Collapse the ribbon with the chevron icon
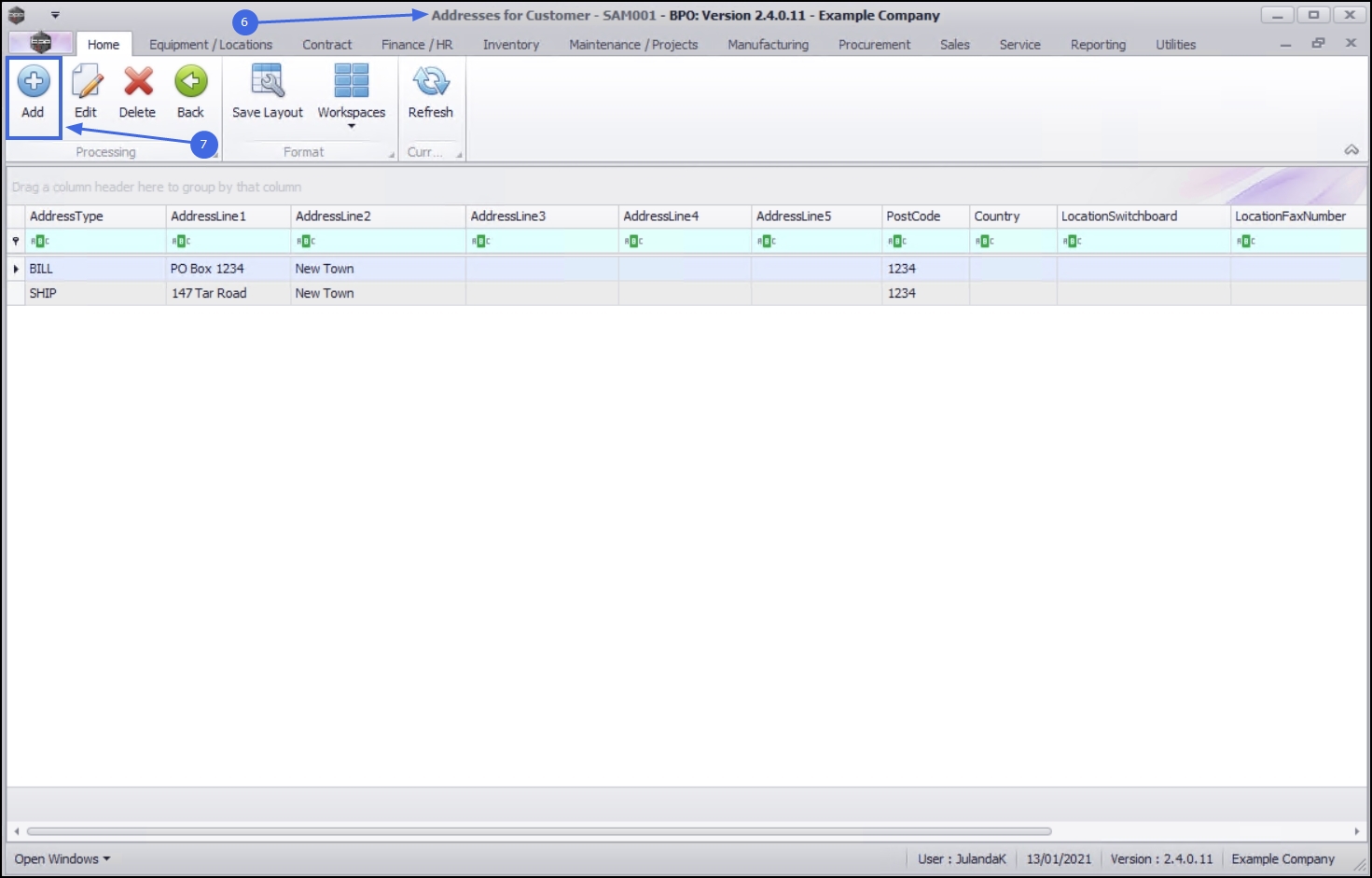Viewport: 1372px width, 878px height. coord(1351,149)
